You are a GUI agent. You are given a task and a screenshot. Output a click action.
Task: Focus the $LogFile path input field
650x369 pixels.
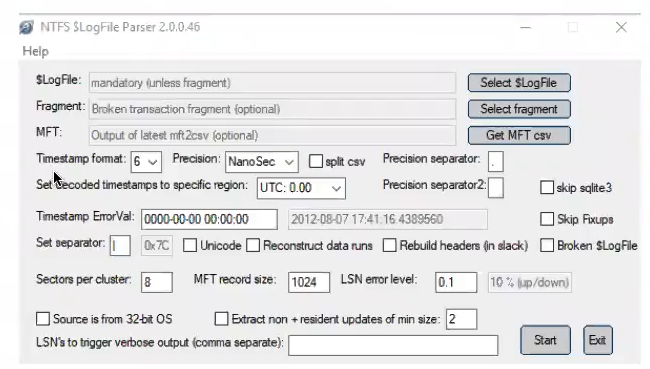tap(272, 83)
